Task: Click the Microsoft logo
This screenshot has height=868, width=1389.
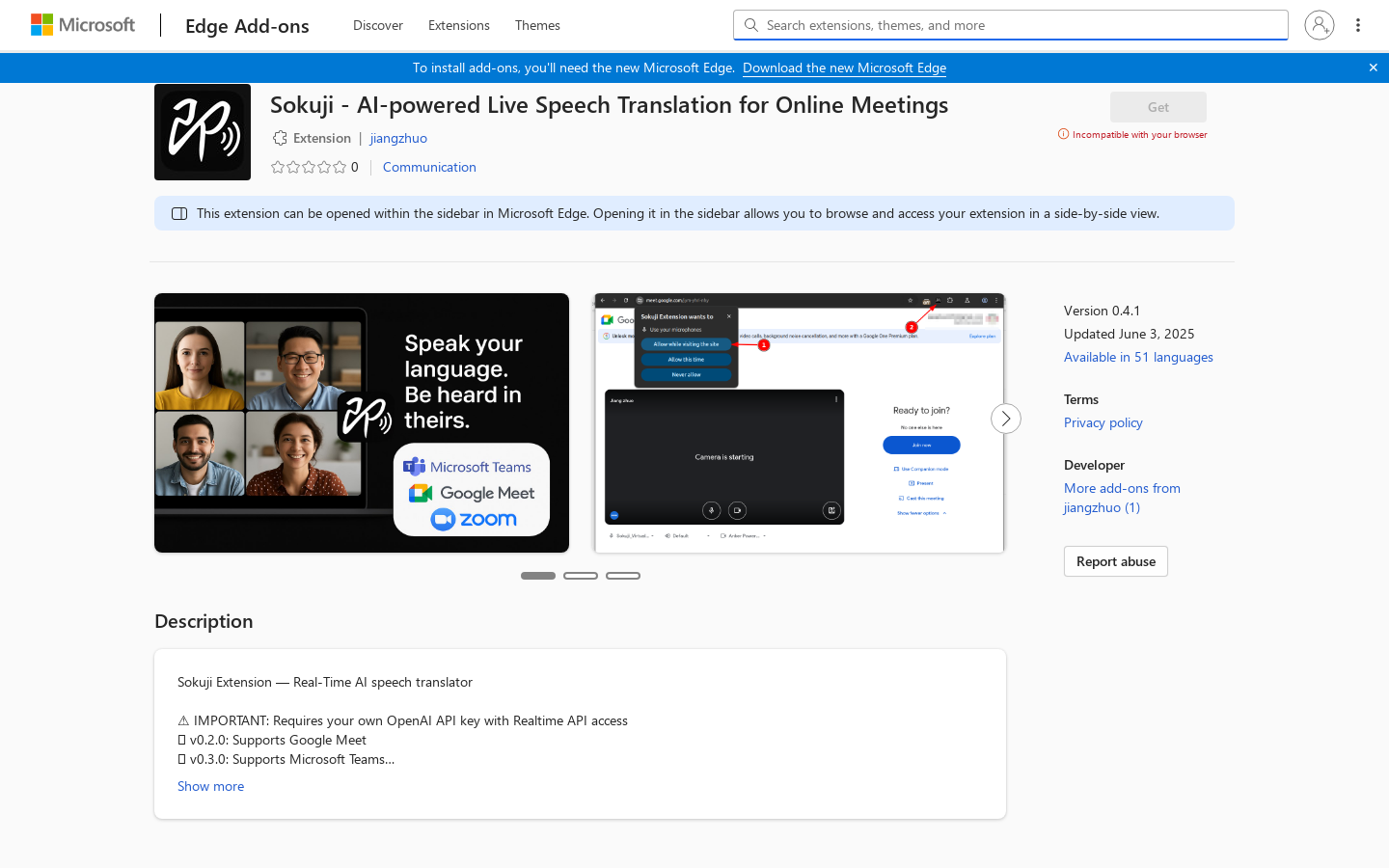Action: 83,25
